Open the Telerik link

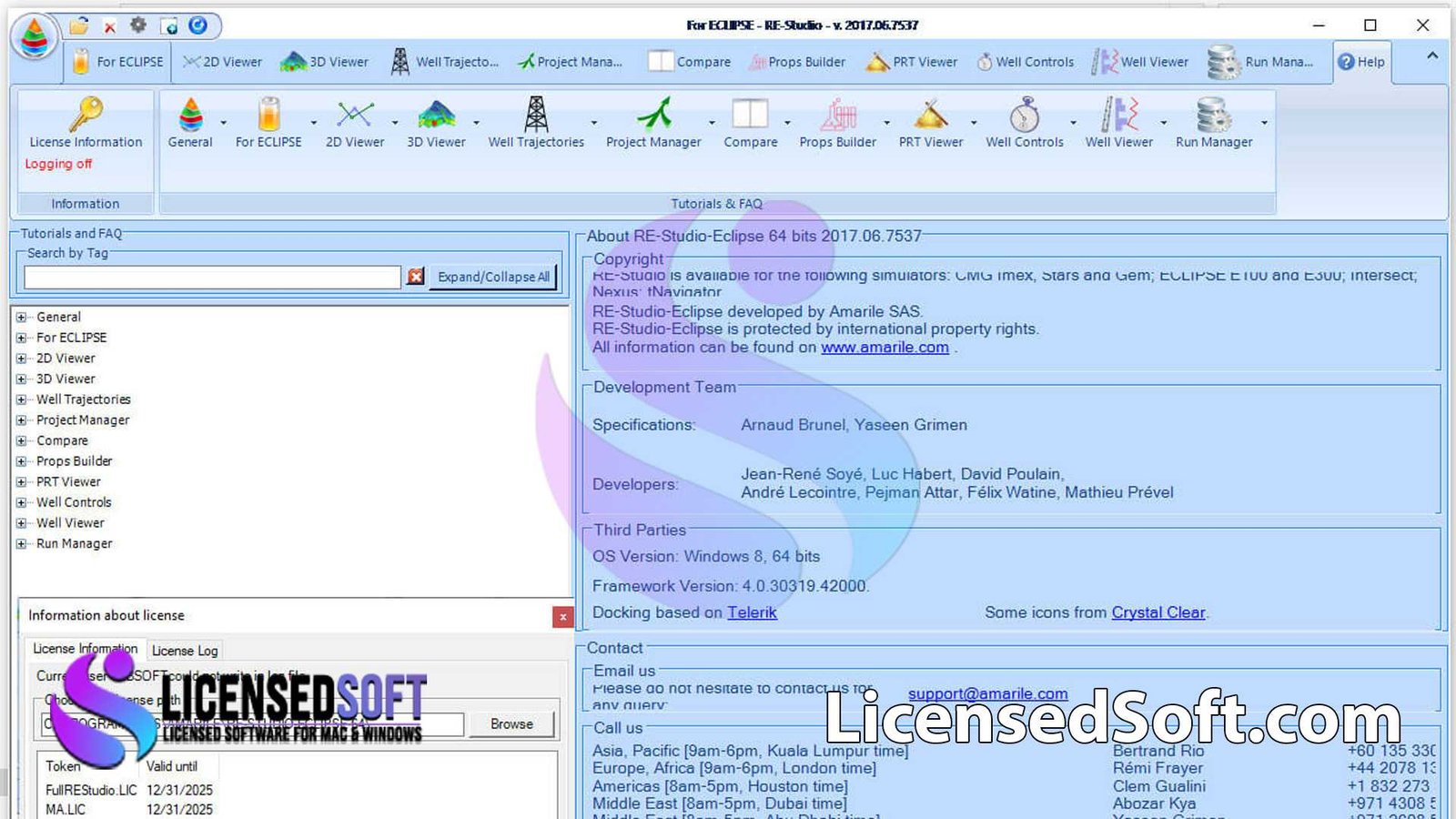[x=752, y=612]
